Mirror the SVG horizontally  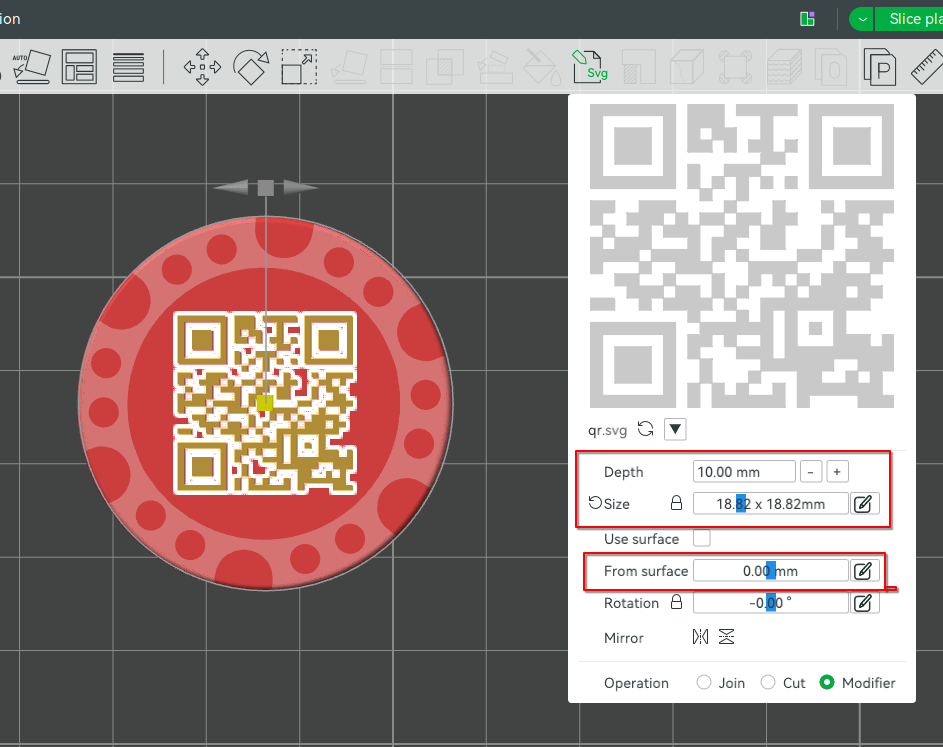(x=700, y=637)
